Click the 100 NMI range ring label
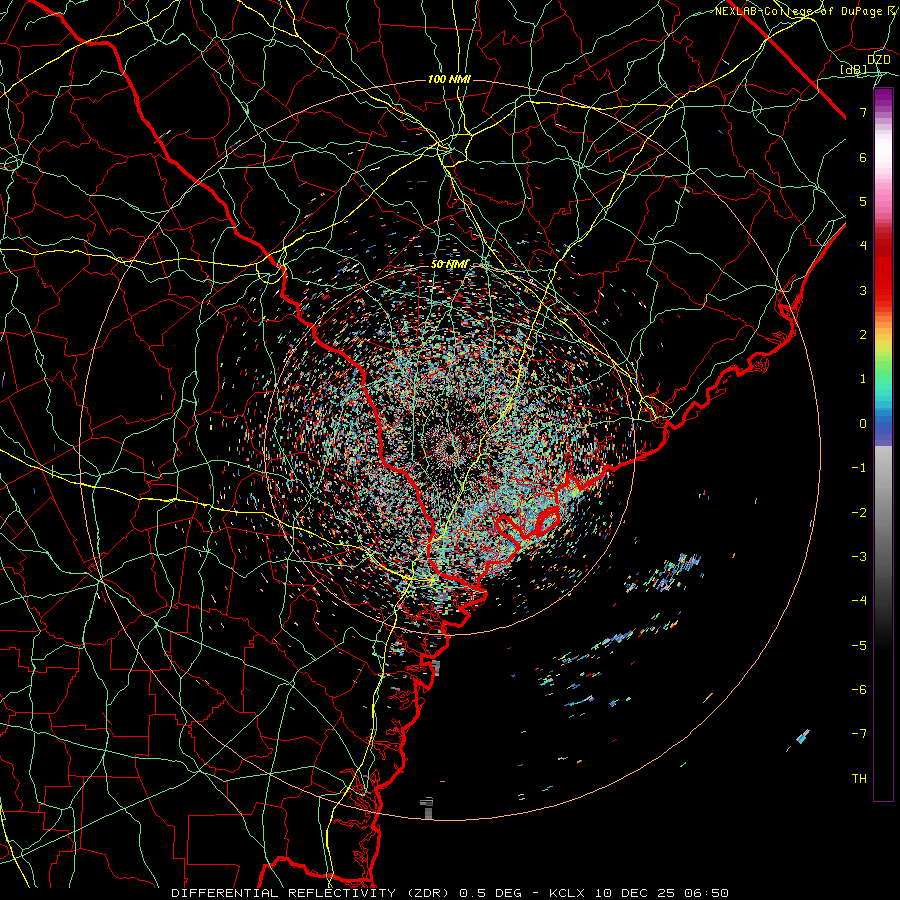 pyautogui.click(x=449, y=79)
